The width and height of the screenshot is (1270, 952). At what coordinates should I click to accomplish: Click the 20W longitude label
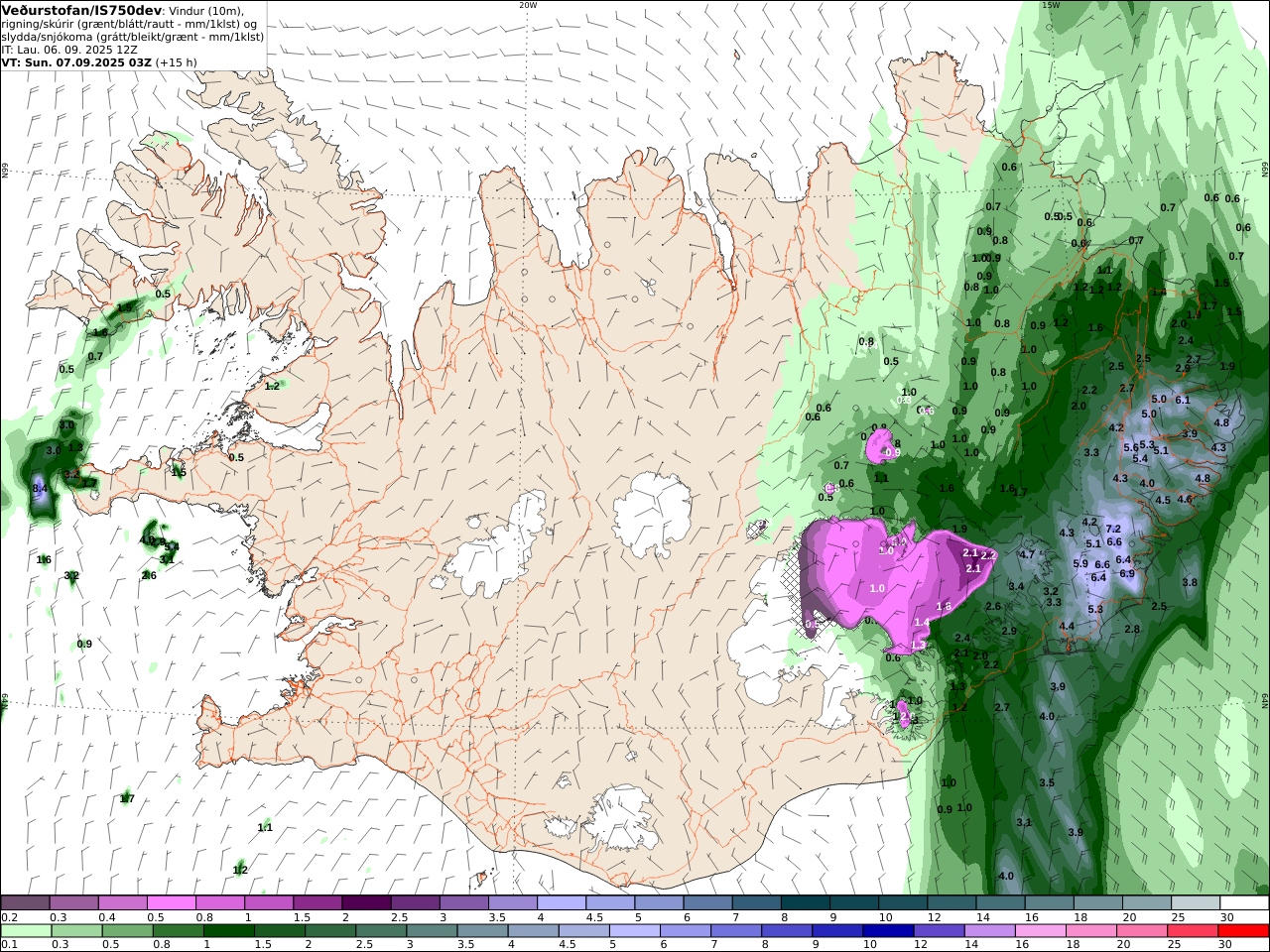pos(528,5)
